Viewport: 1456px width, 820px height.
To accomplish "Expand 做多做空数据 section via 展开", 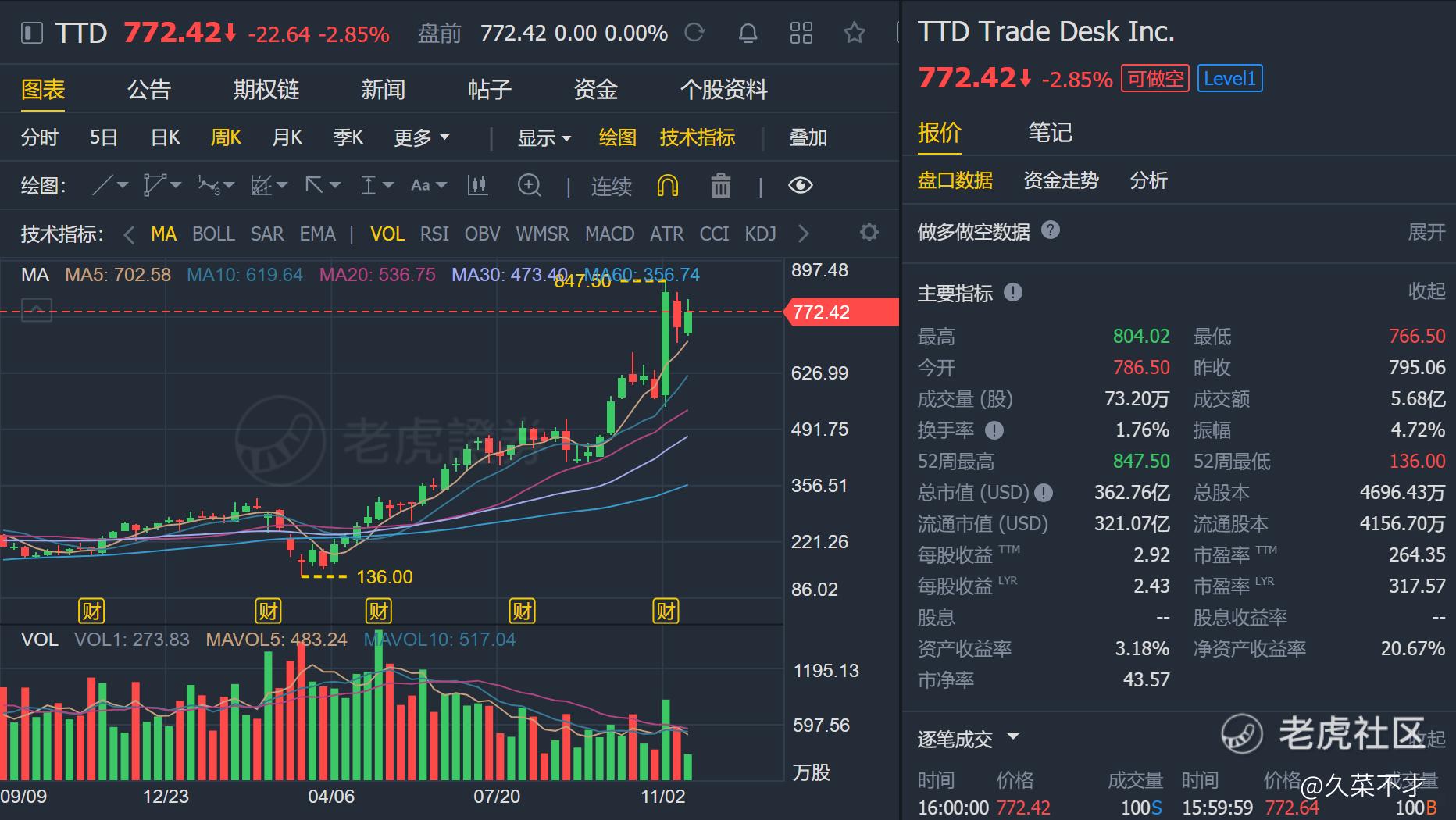I will (1426, 231).
